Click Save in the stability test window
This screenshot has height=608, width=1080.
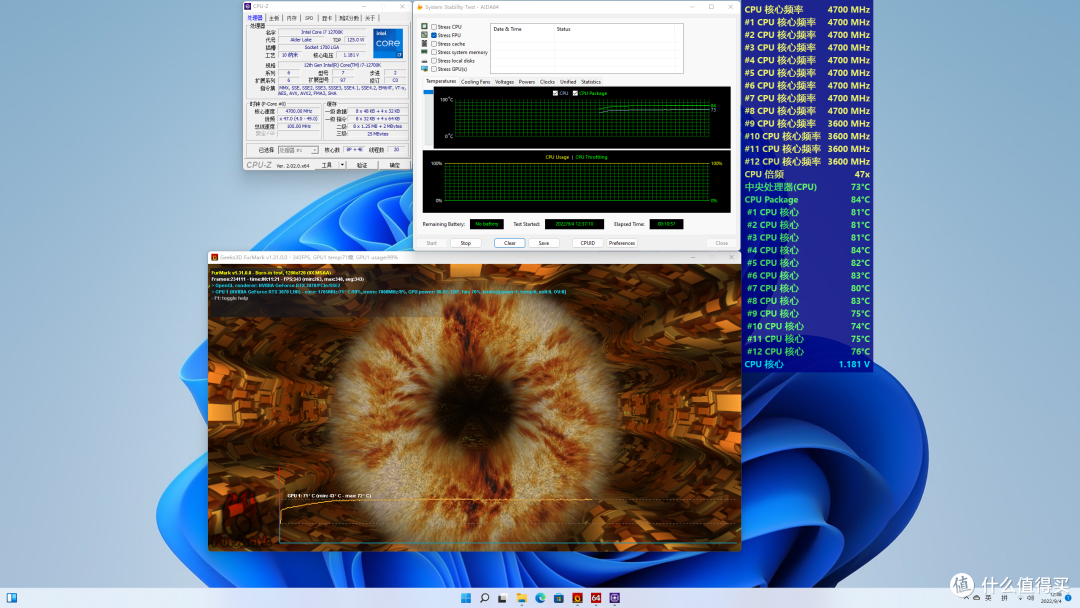(x=543, y=243)
